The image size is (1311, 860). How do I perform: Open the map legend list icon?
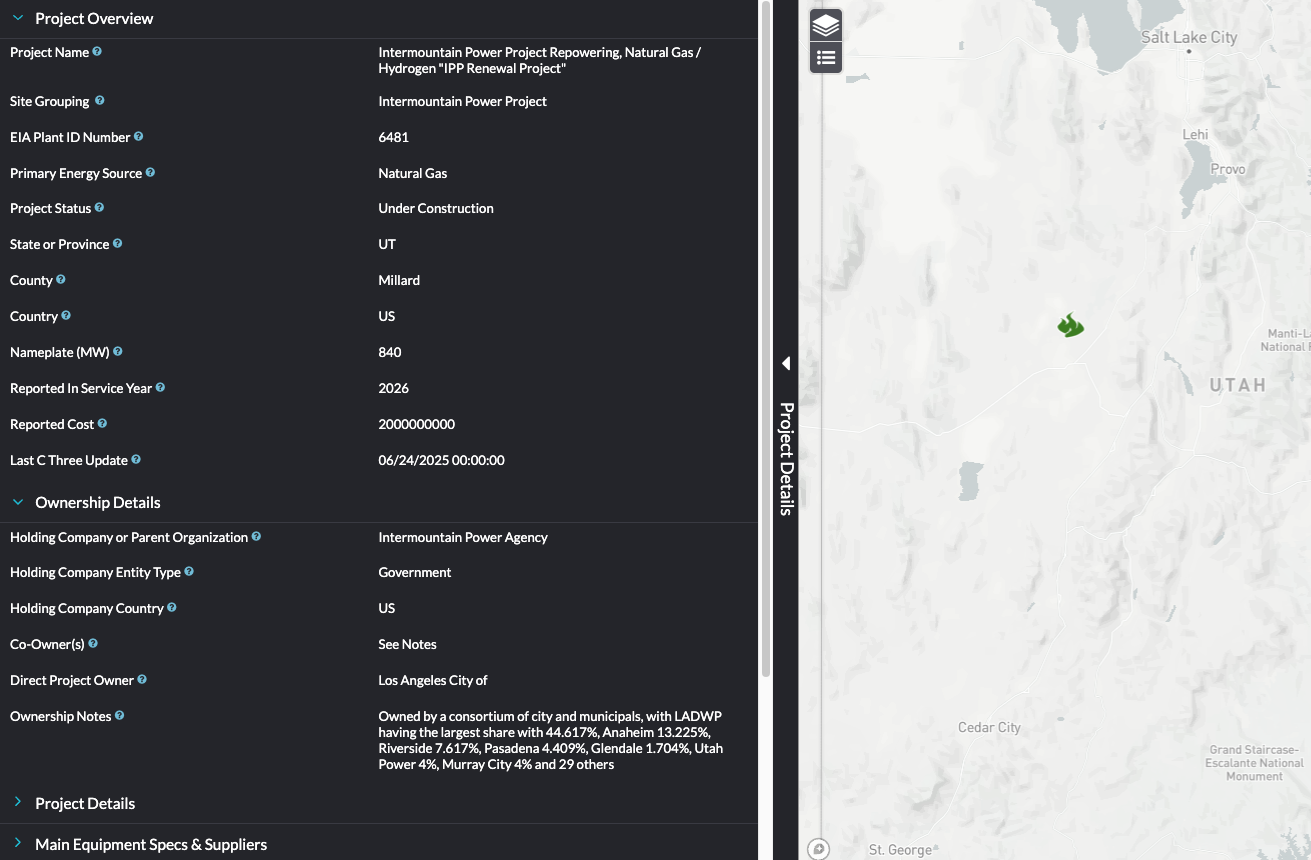point(826,57)
